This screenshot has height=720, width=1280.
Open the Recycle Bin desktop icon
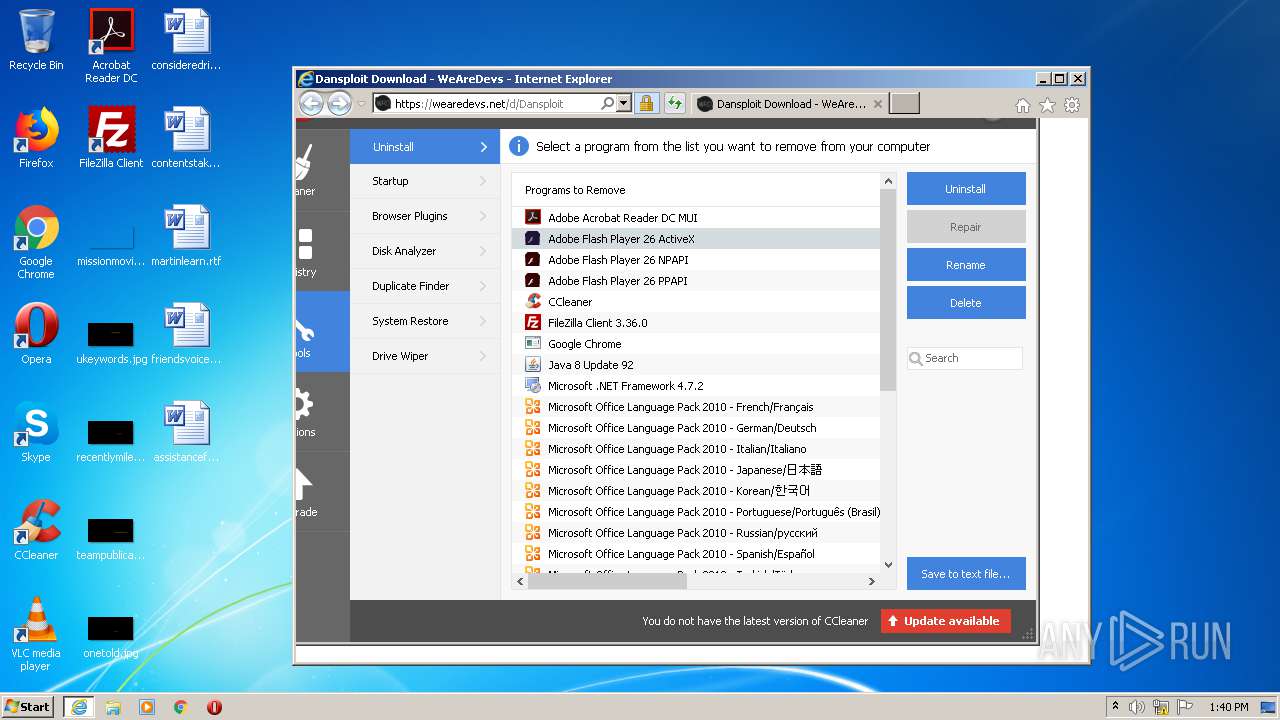point(36,40)
